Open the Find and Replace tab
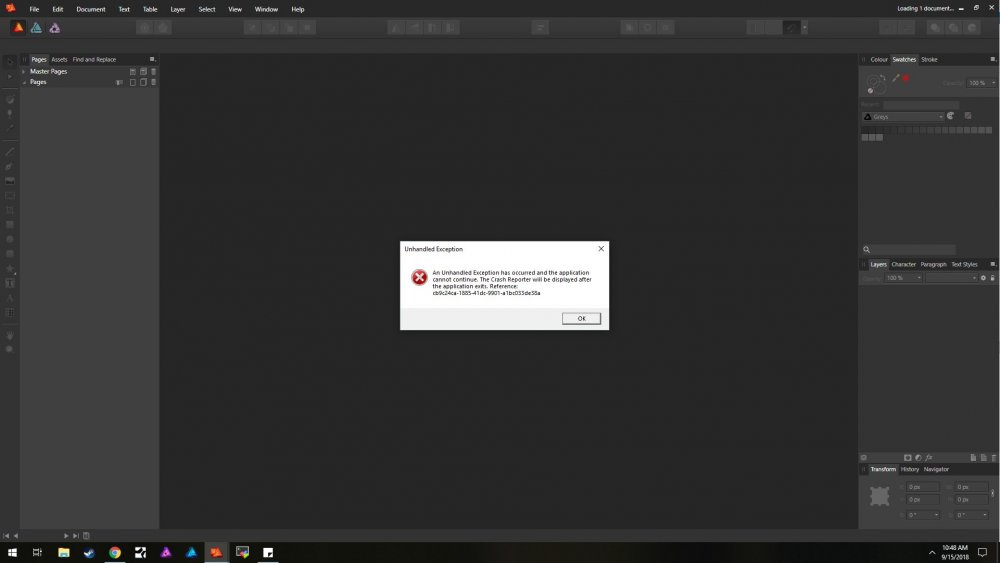This screenshot has height=563, width=1000. (x=94, y=59)
